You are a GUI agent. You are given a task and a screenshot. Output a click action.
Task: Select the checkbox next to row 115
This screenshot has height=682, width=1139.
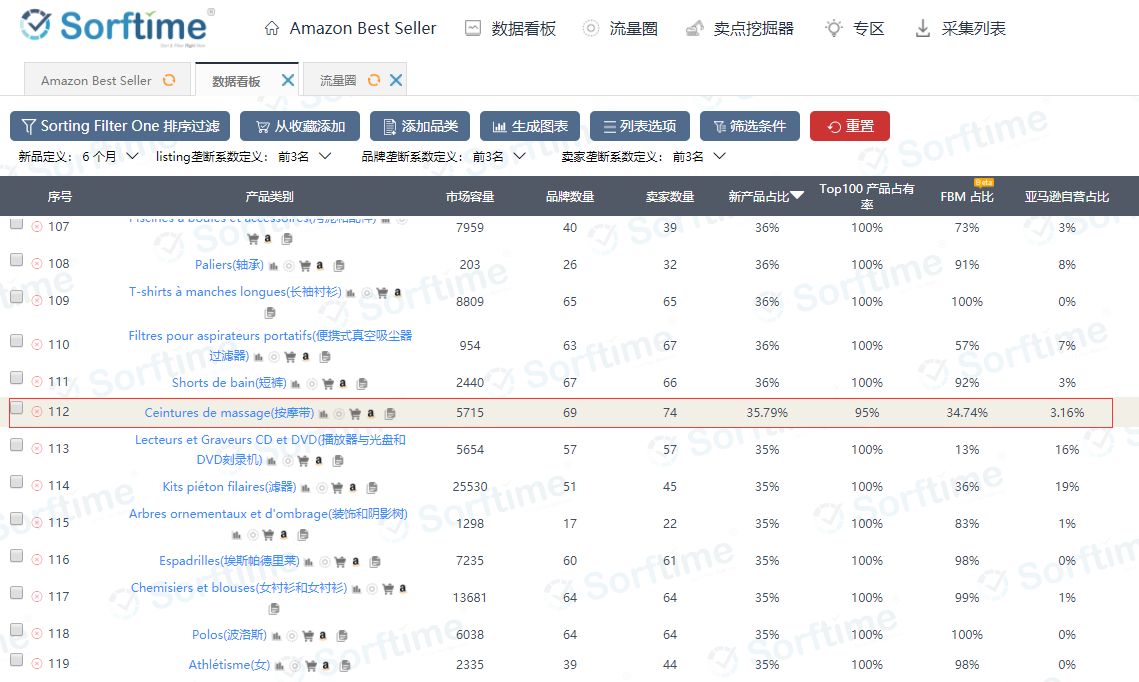click(15, 518)
